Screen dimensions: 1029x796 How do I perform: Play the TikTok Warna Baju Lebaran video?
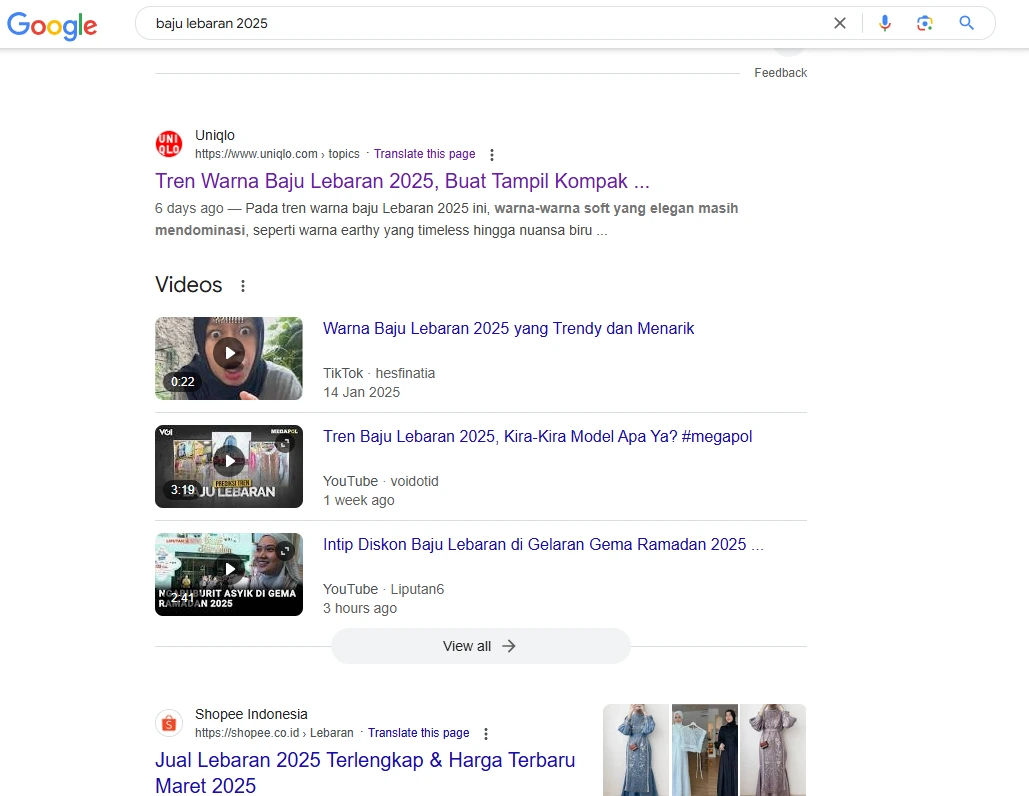click(x=229, y=353)
